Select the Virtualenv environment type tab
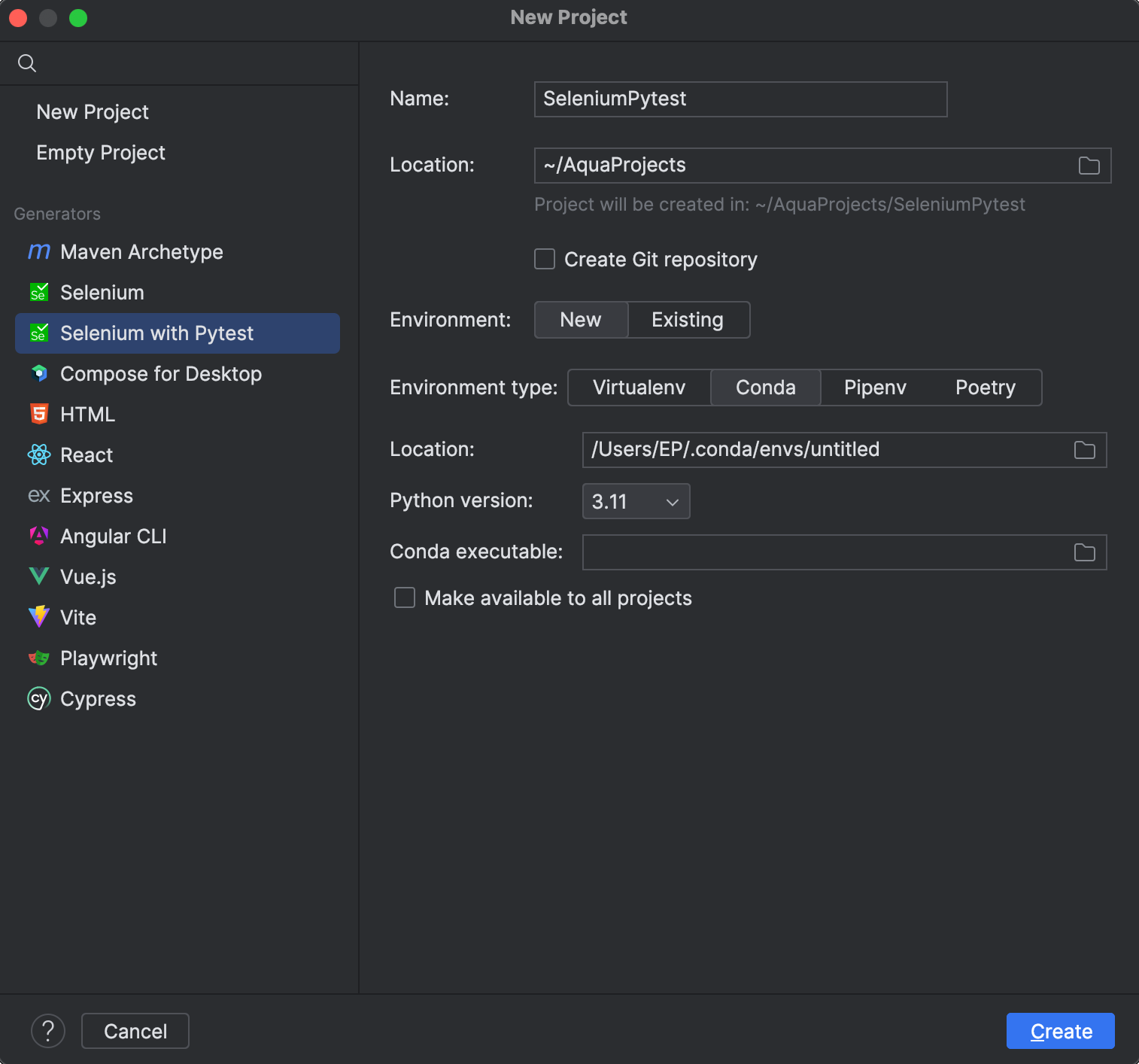1139x1064 pixels. [638, 388]
